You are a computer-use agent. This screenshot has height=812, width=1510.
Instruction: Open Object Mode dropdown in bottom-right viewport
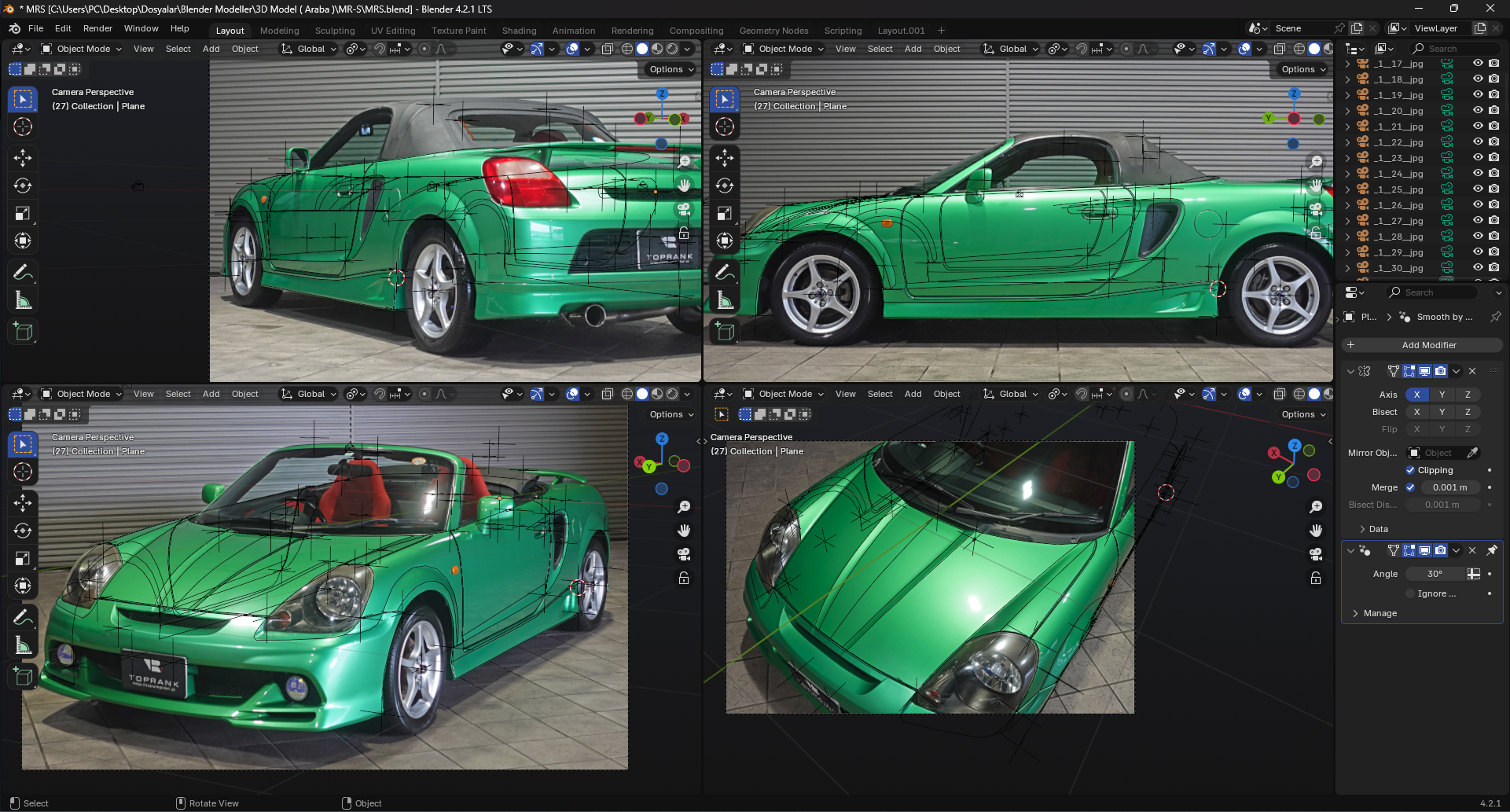(784, 394)
